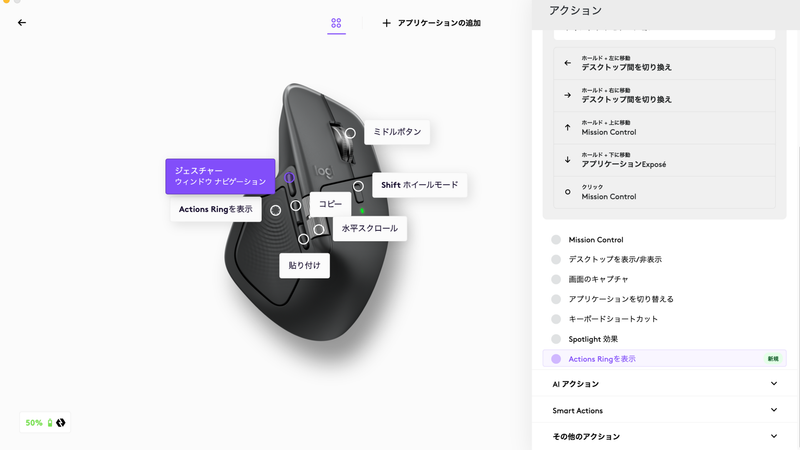Click the アクション panel heading
800x450 pixels.
(575, 10)
